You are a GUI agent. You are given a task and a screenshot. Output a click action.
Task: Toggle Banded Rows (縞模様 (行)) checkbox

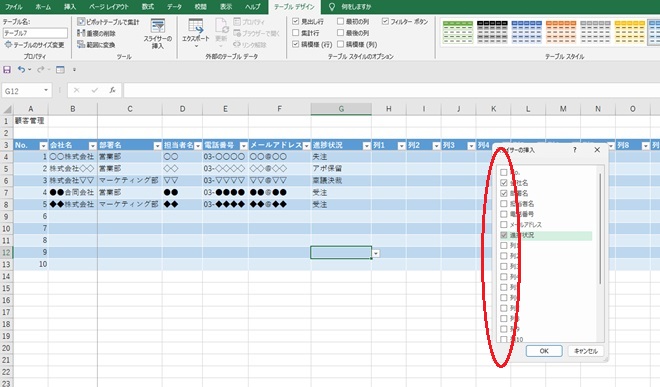pyautogui.click(x=295, y=44)
